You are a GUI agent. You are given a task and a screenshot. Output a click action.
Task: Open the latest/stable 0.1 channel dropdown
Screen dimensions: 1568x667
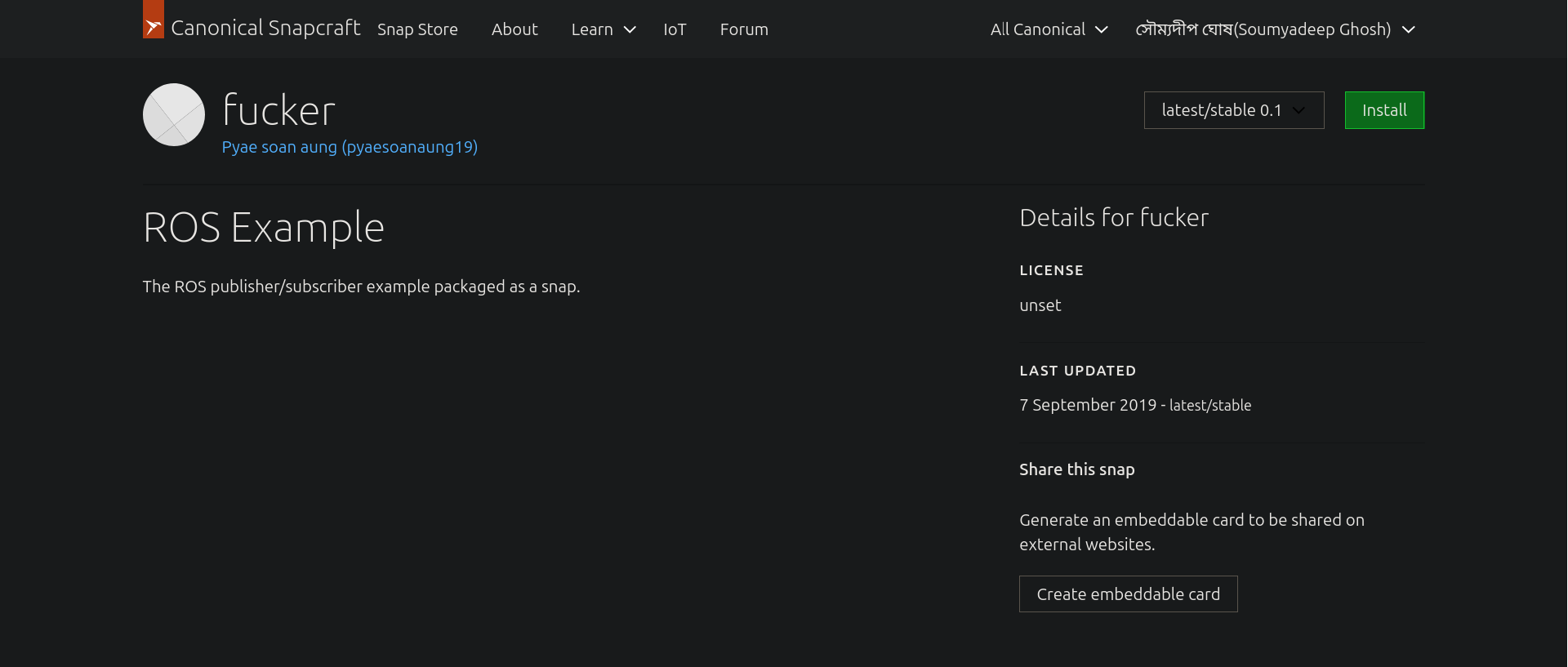tap(1222, 111)
